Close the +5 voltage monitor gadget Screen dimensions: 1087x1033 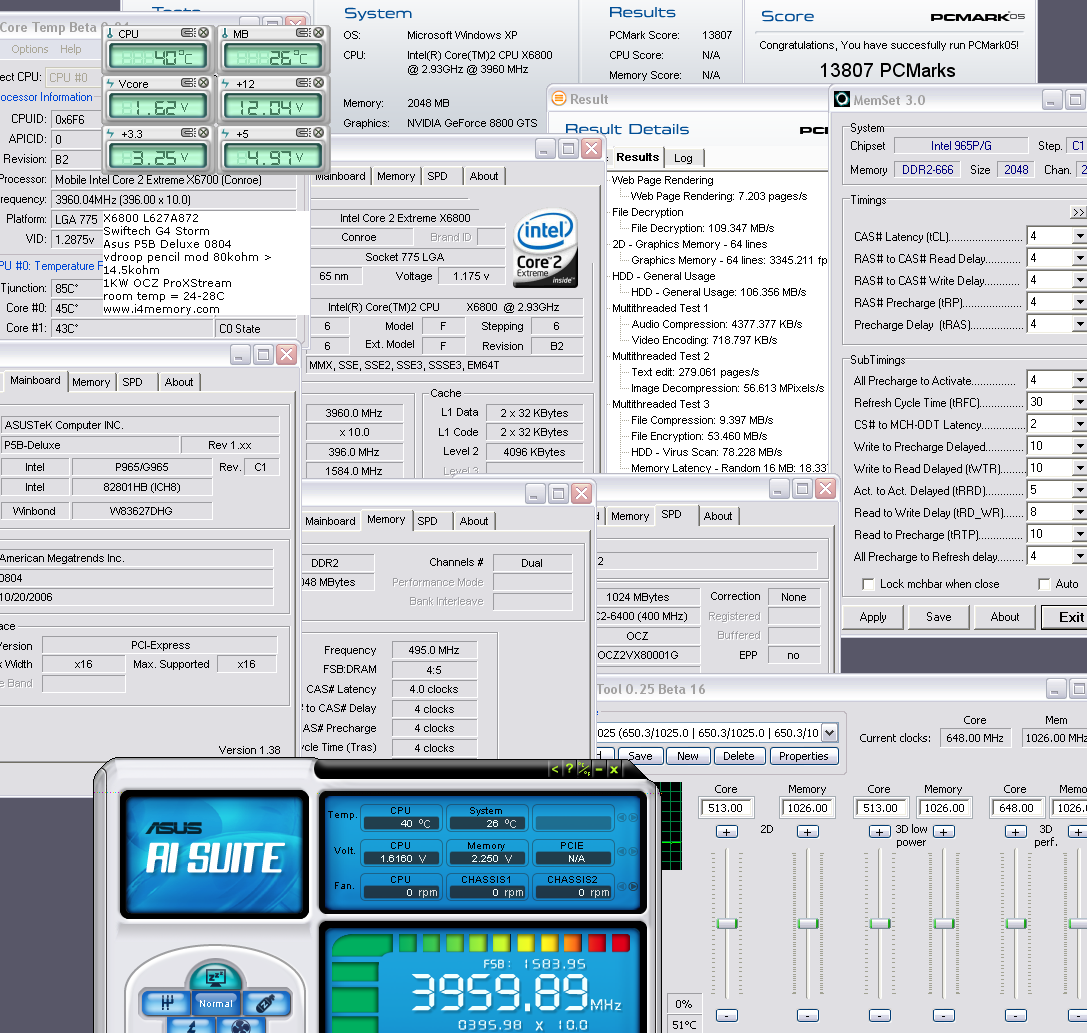pyautogui.click(x=318, y=132)
